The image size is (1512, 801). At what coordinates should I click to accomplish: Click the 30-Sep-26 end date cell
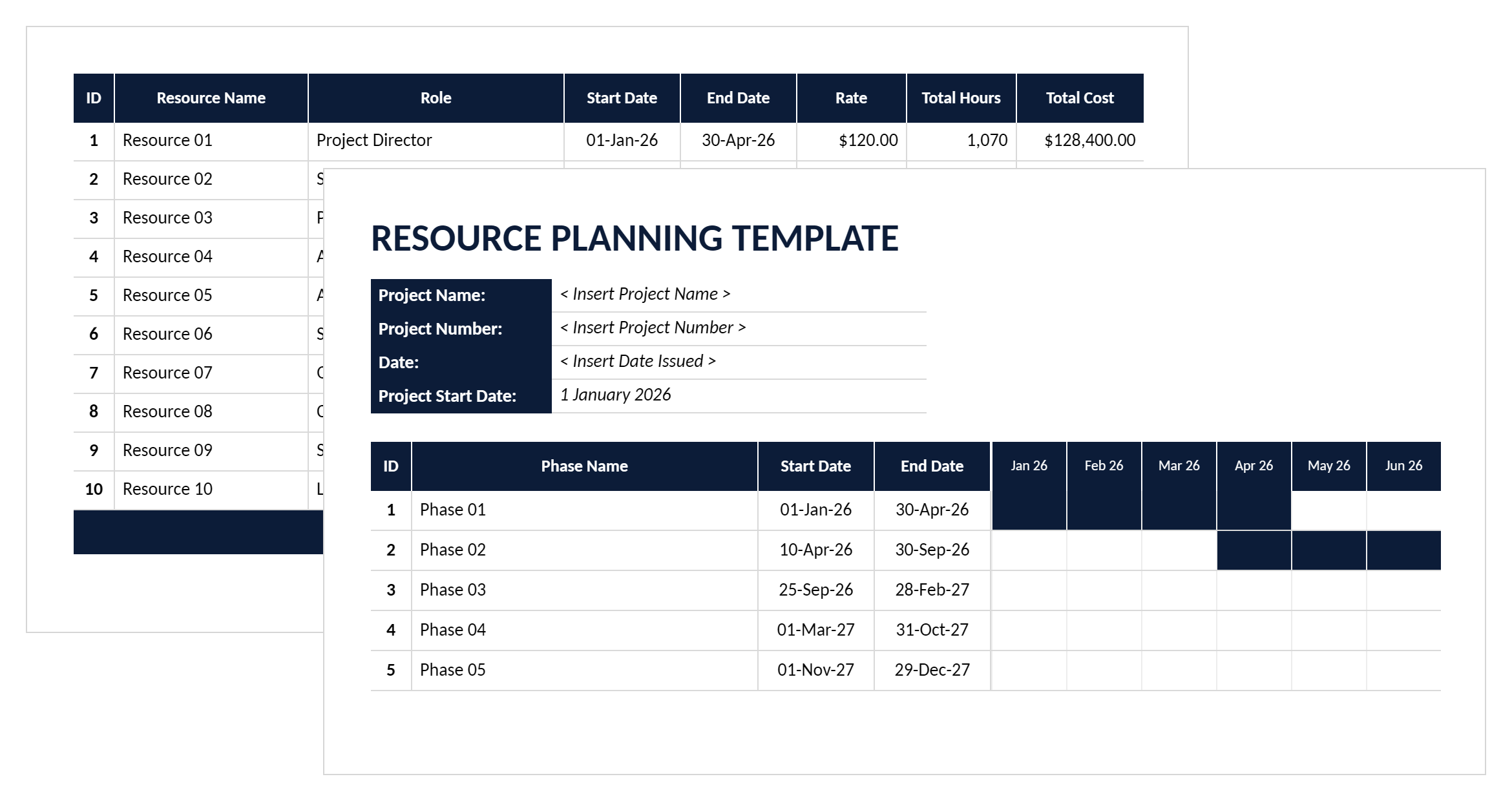(x=932, y=550)
